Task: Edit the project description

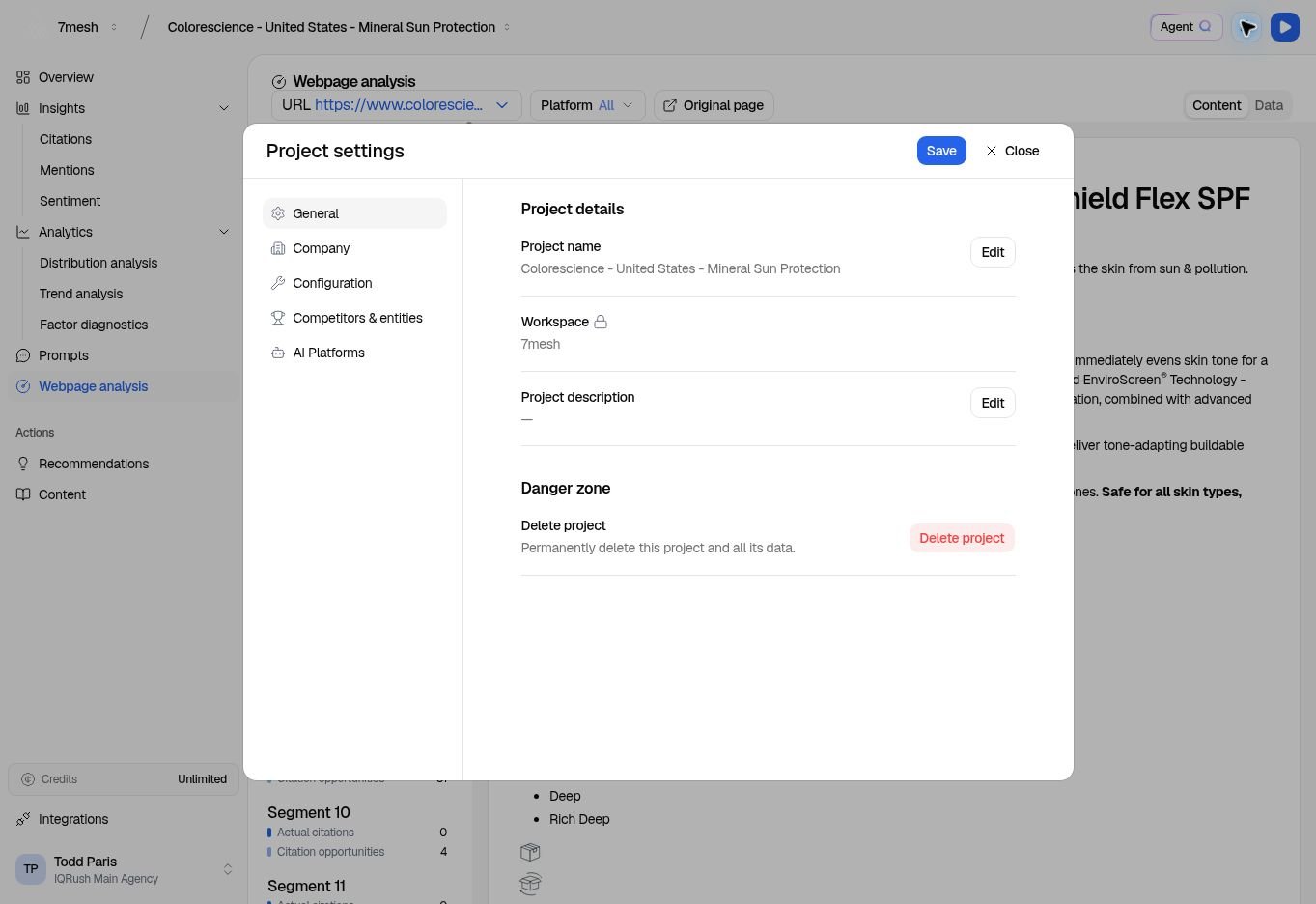Action: click(993, 403)
